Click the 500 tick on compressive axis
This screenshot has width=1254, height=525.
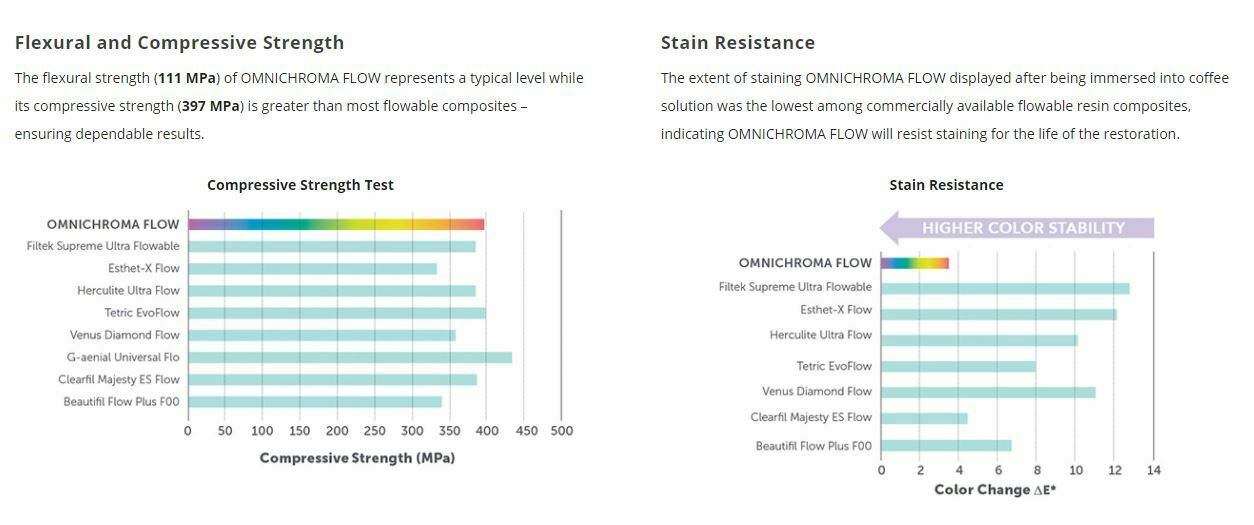(x=561, y=431)
